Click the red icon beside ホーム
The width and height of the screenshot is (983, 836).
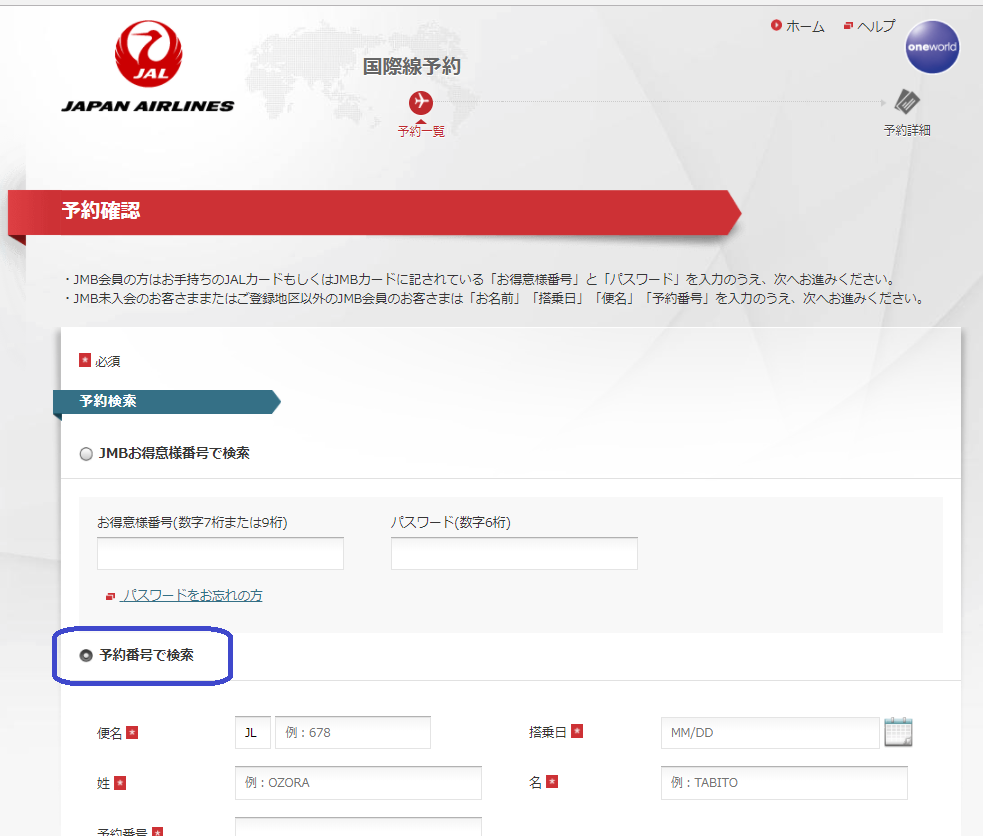coord(776,26)
